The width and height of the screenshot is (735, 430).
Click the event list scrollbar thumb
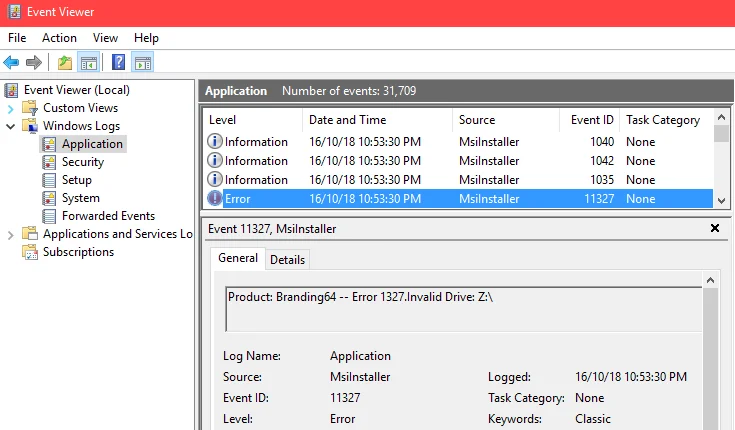point(721,133)
